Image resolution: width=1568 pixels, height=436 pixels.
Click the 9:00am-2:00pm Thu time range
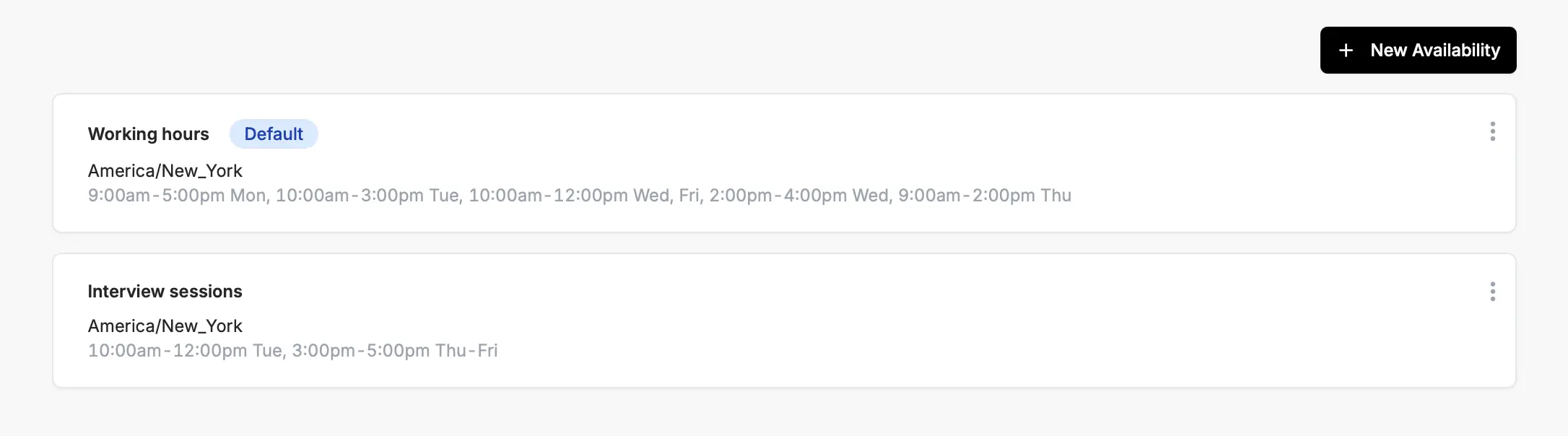(x=985, y=196)
